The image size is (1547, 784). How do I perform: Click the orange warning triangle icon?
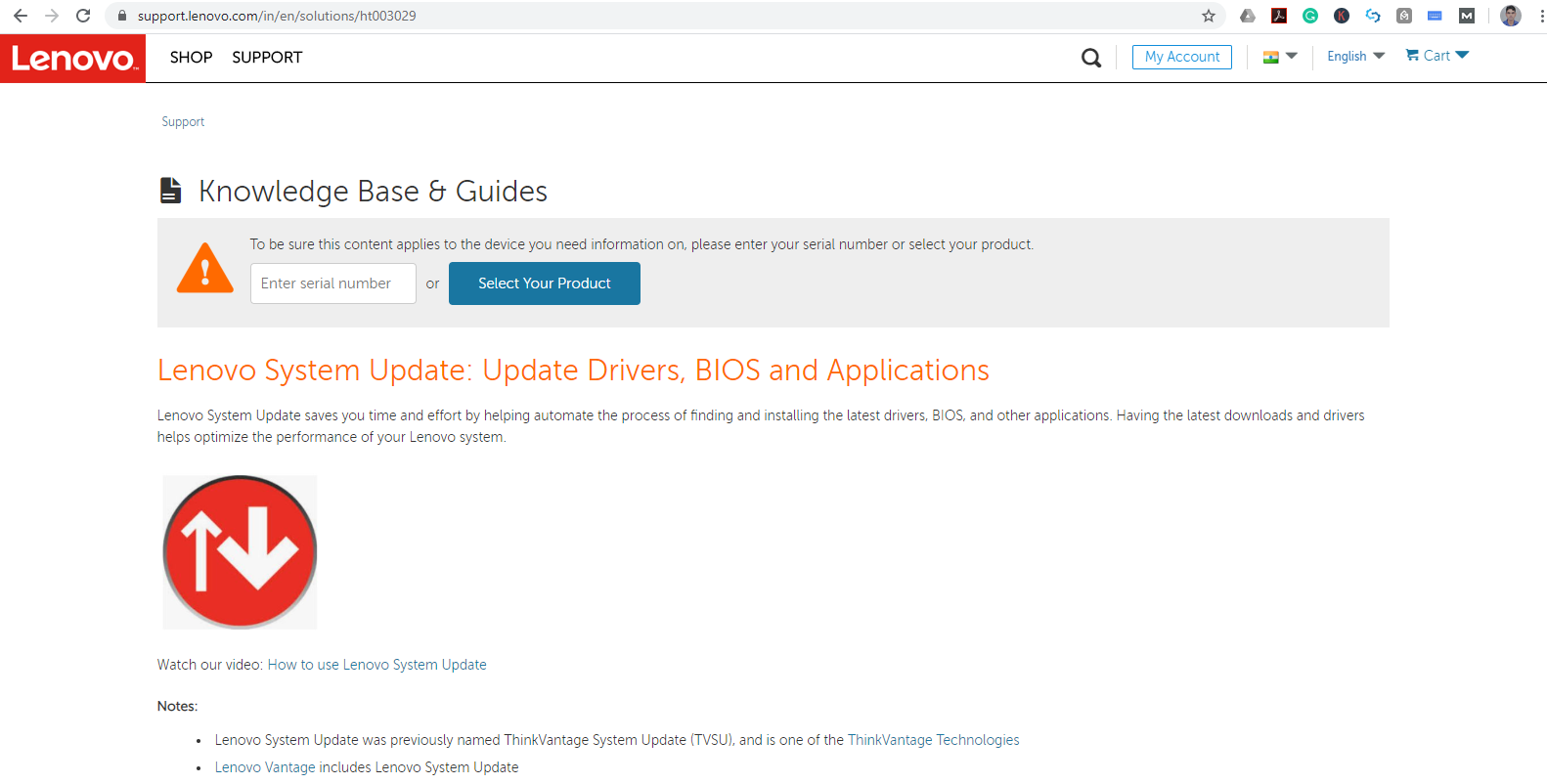point(205,268)
